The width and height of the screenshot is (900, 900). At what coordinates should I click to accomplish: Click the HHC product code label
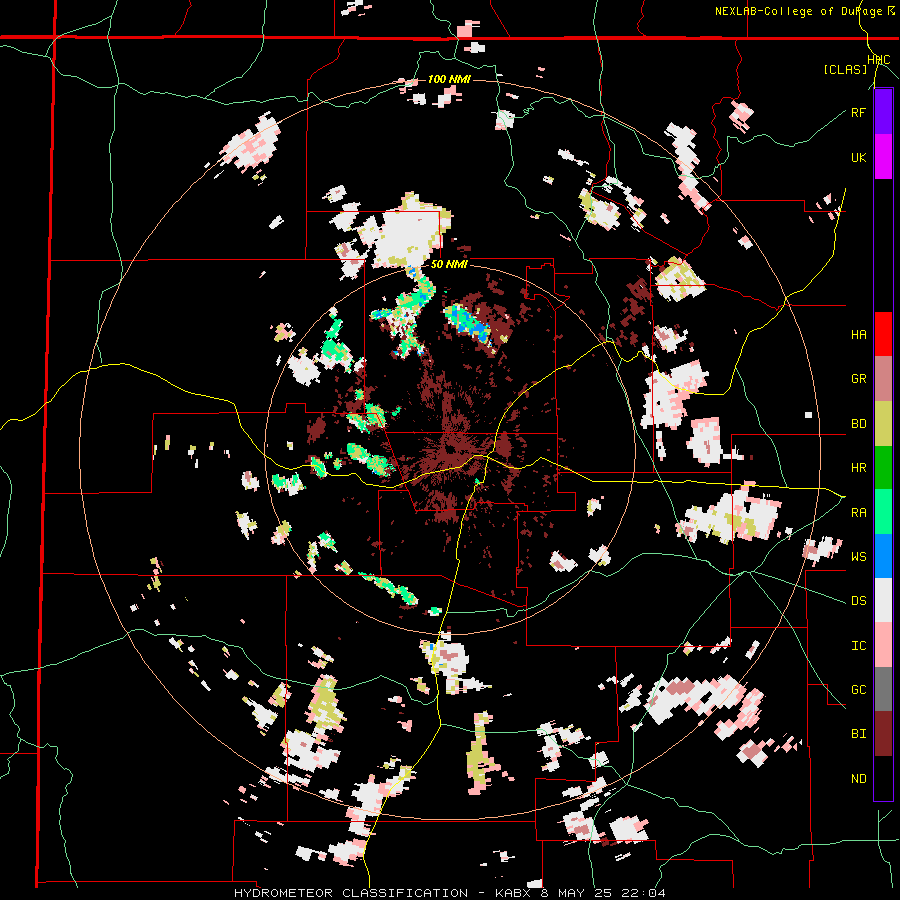pos(878,60)
